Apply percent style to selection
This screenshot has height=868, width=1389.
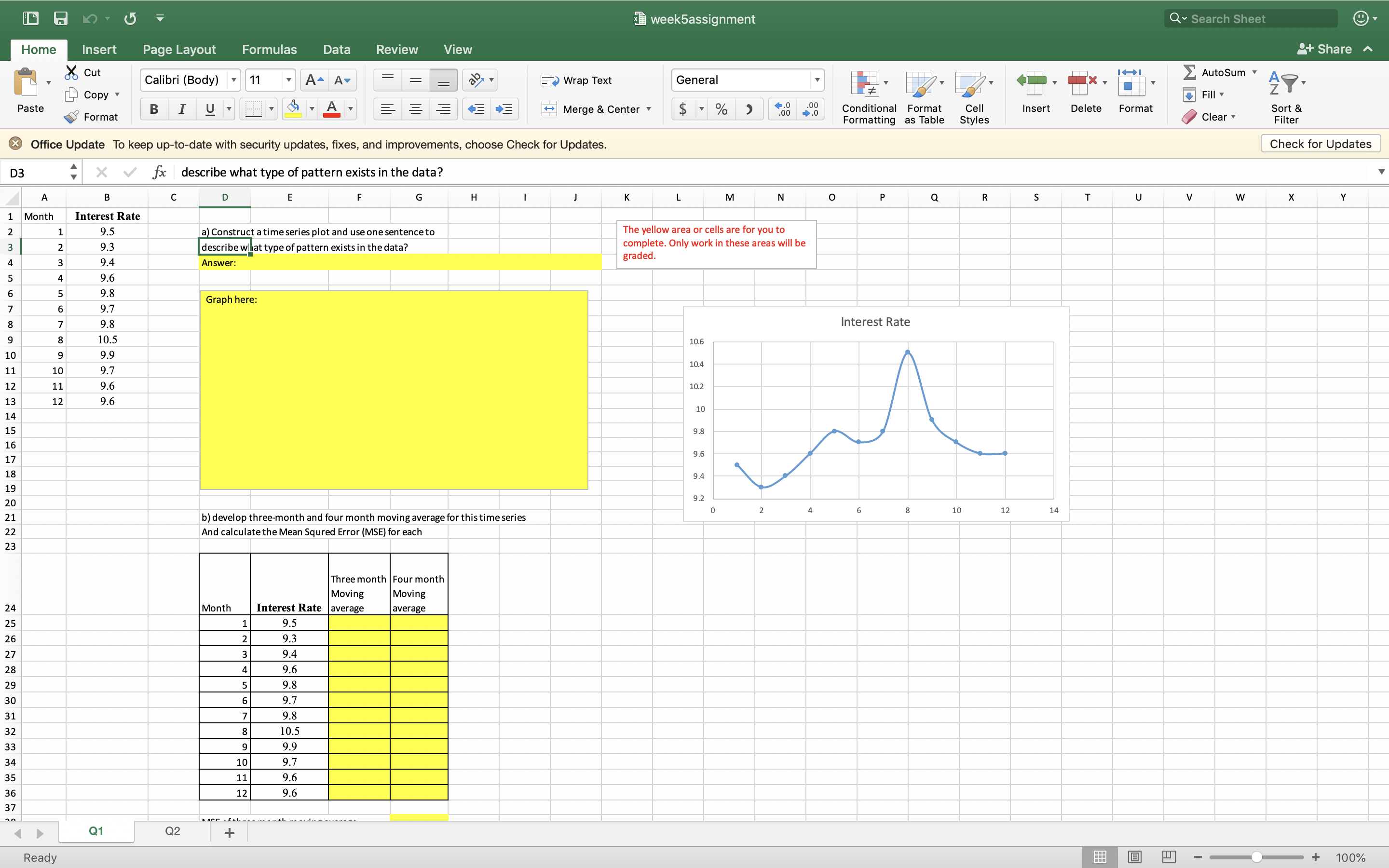[721, 108]
